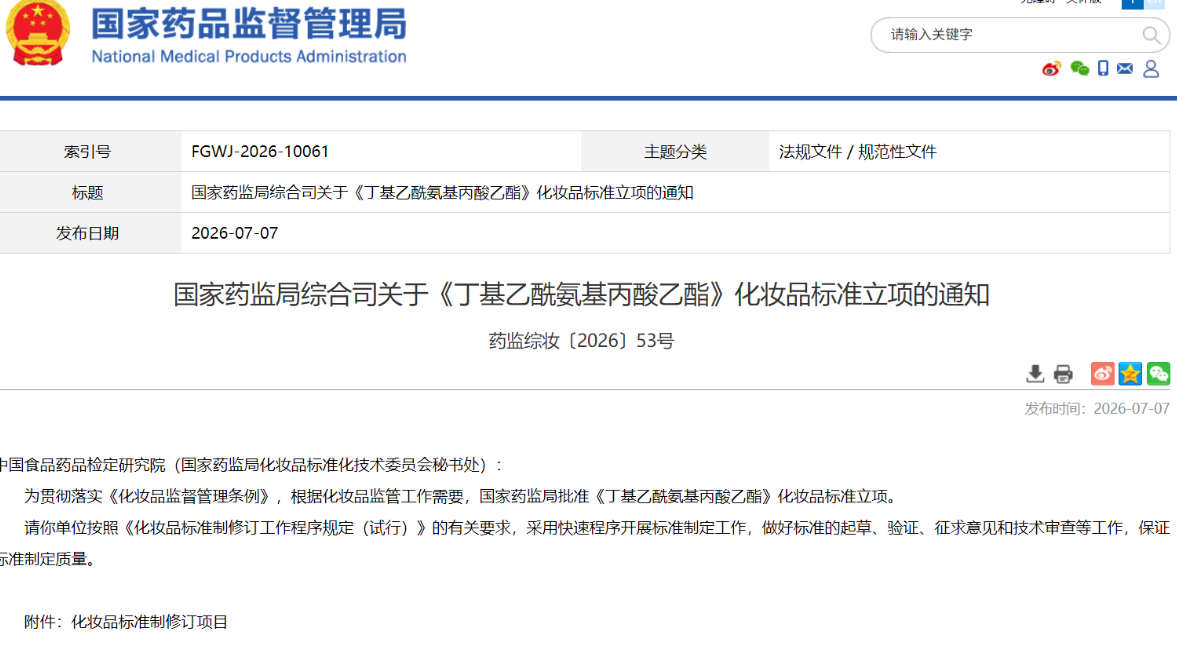Share the article to Weibo

coord(1102,374)
